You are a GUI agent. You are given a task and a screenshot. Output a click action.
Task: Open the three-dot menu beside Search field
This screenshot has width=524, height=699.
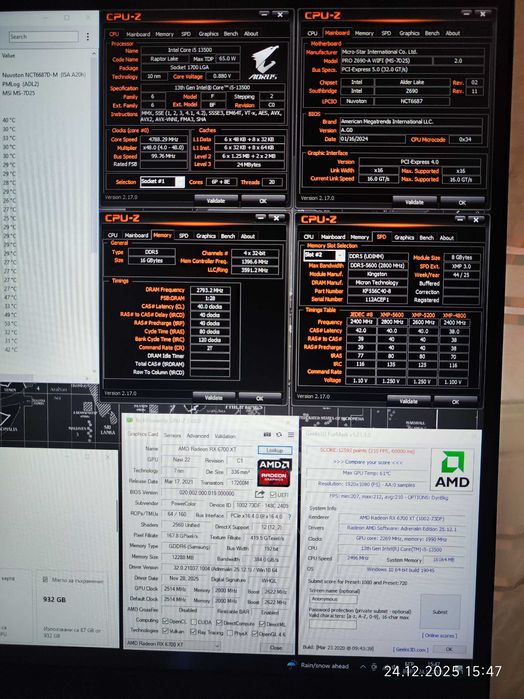[x=87, y=37]
